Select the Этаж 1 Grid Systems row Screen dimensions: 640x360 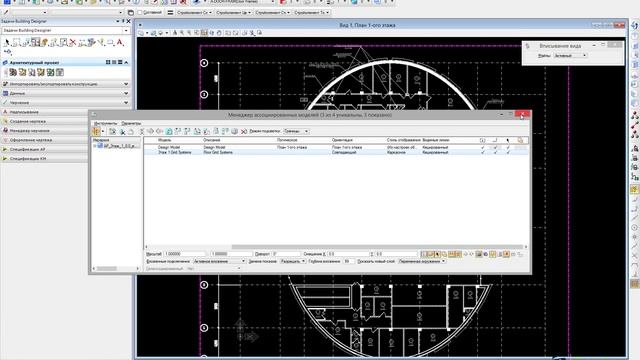336,152
